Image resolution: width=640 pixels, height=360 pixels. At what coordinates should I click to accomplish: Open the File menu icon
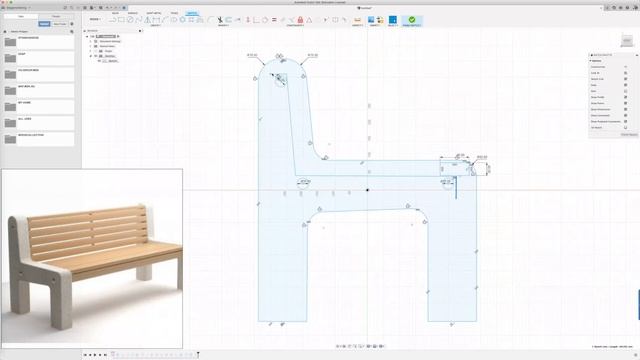(x=91, y=8)
